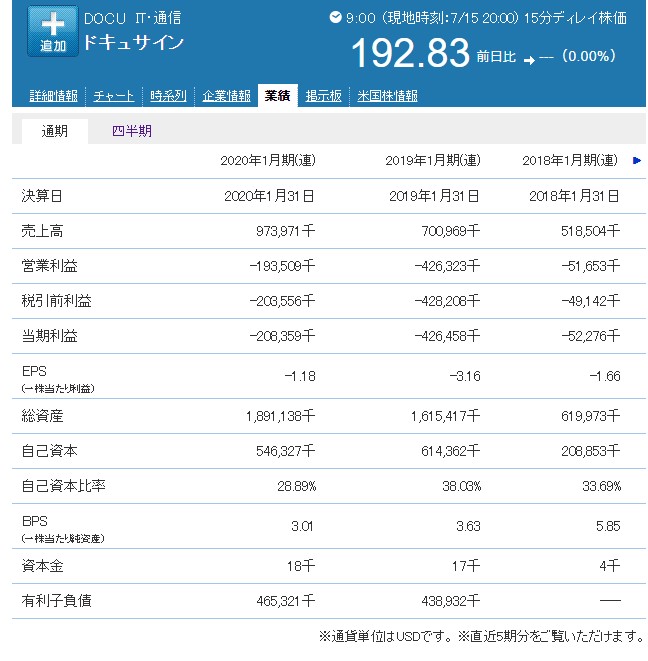Click total assets 1,891,138千

[280, 416]
